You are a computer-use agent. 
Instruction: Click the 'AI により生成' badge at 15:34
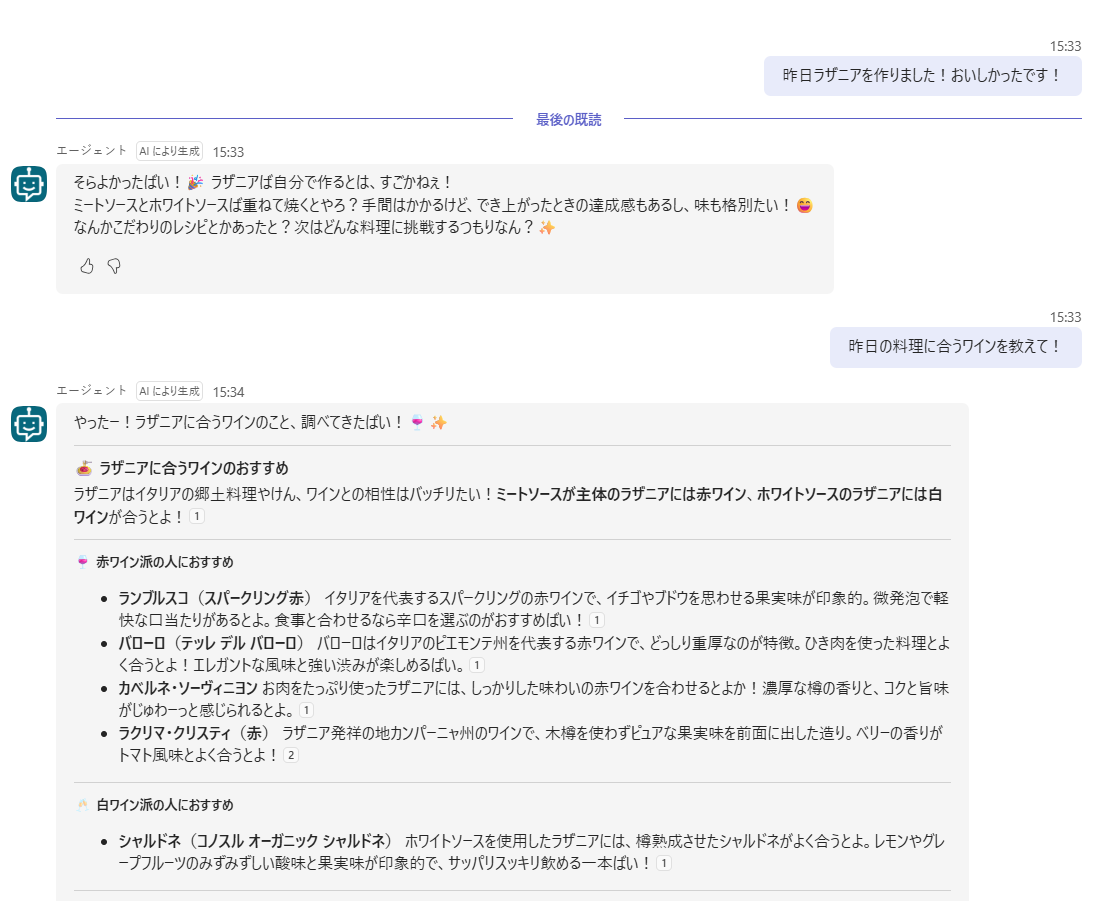(x=170, y=391)
